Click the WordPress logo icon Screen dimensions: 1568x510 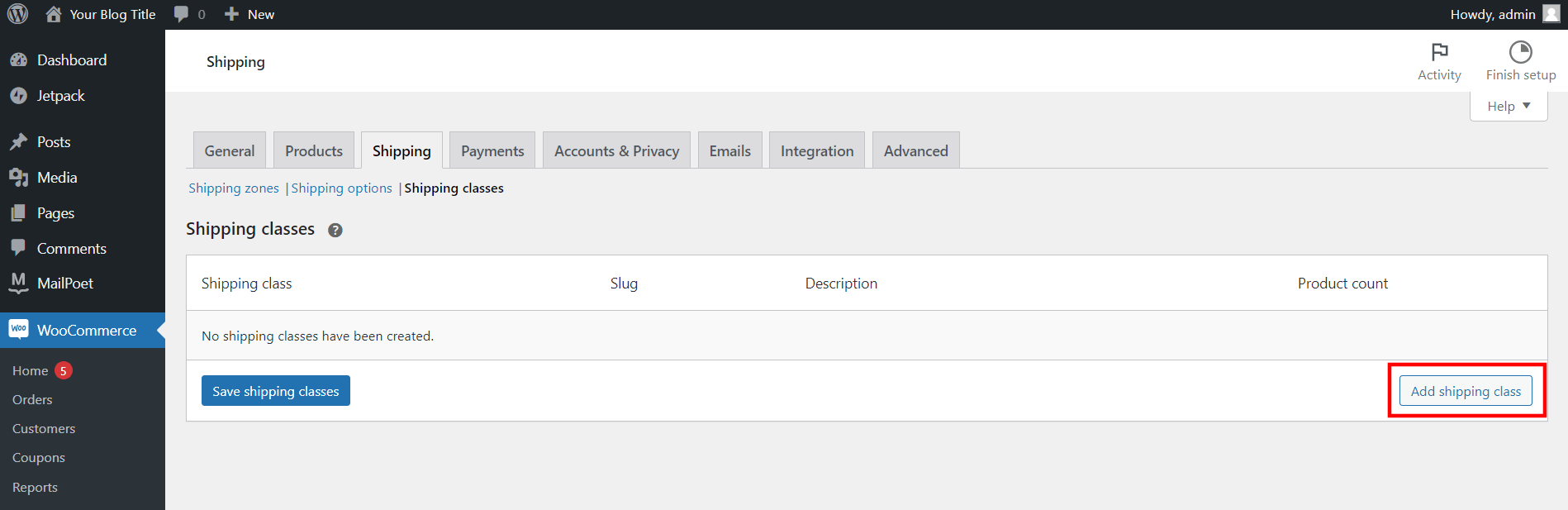(17, 14)
